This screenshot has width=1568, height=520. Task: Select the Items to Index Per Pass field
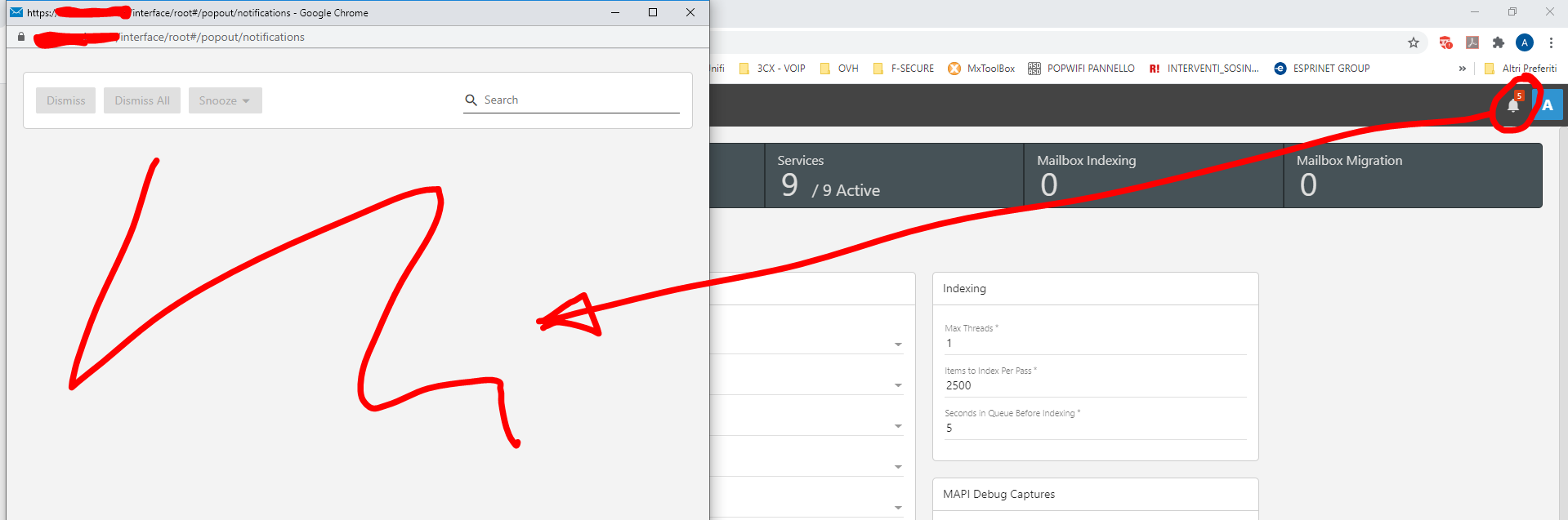[1095, 386]
